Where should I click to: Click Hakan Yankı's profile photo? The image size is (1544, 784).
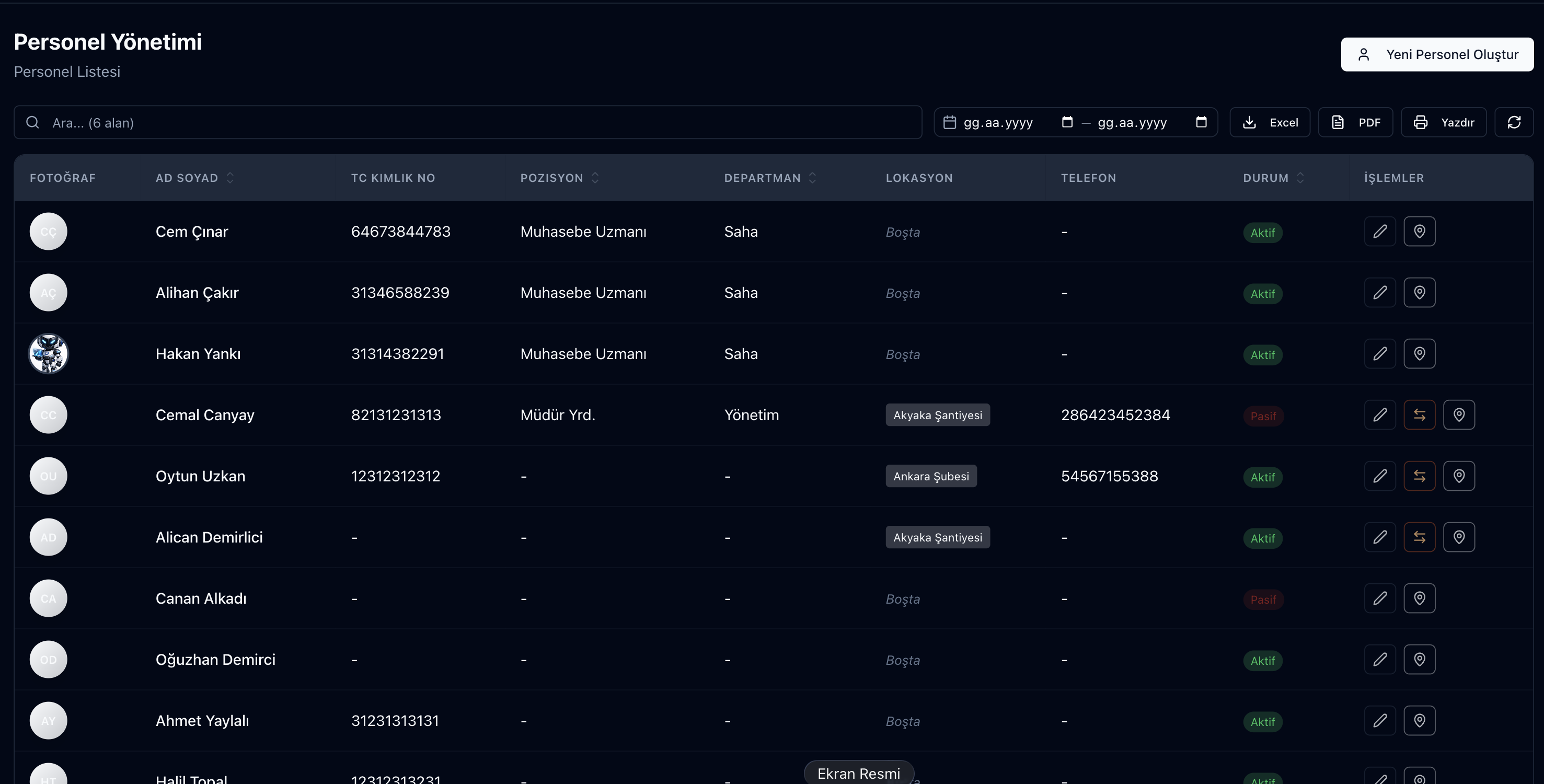(x=49, y=354)
